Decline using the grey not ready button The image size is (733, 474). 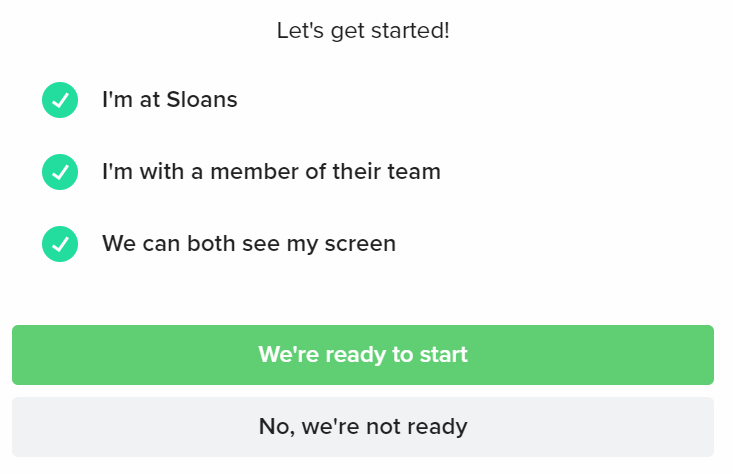click(363, 427)
